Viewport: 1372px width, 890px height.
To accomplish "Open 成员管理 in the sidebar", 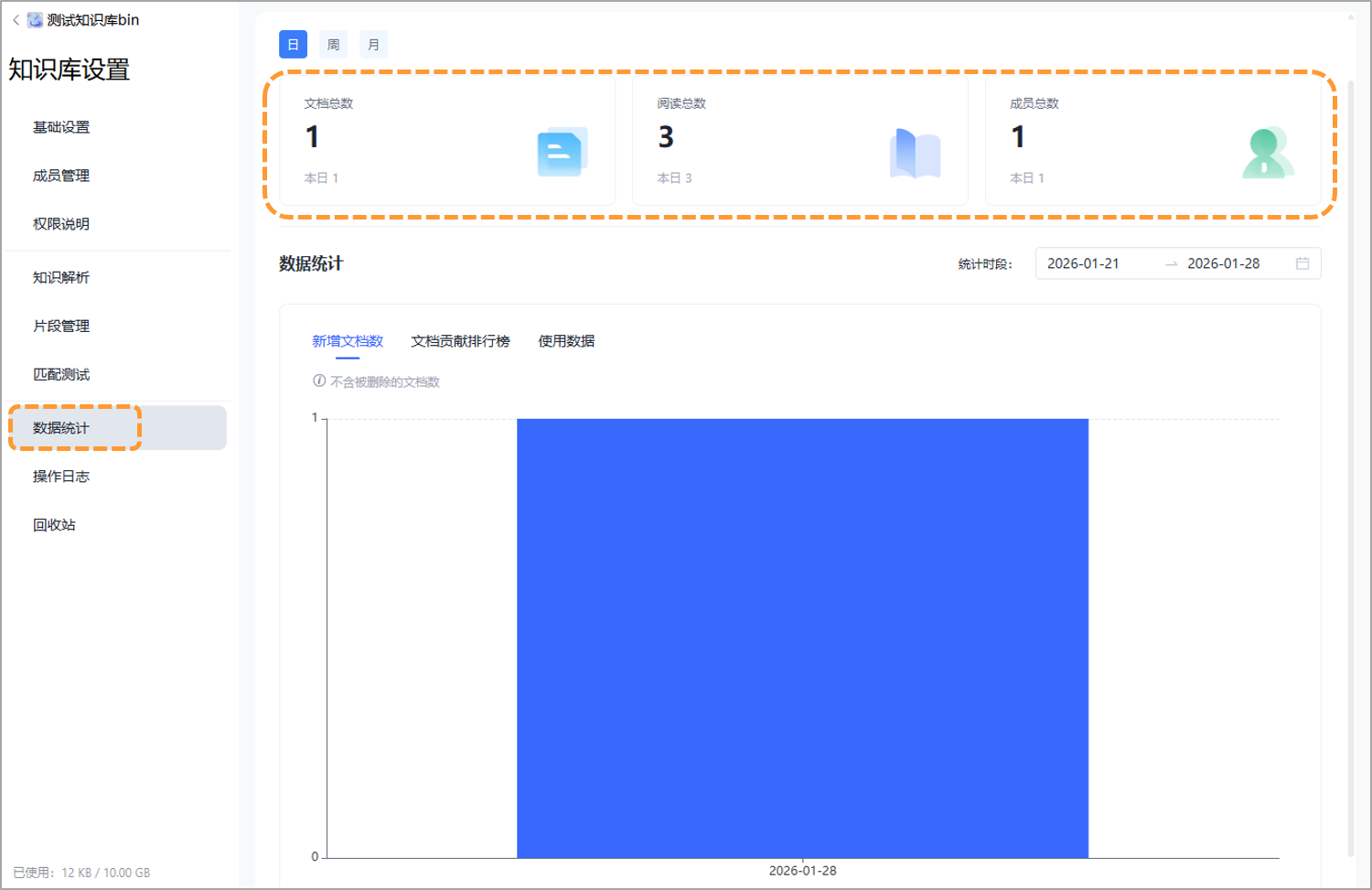I will tap(60, 175).
